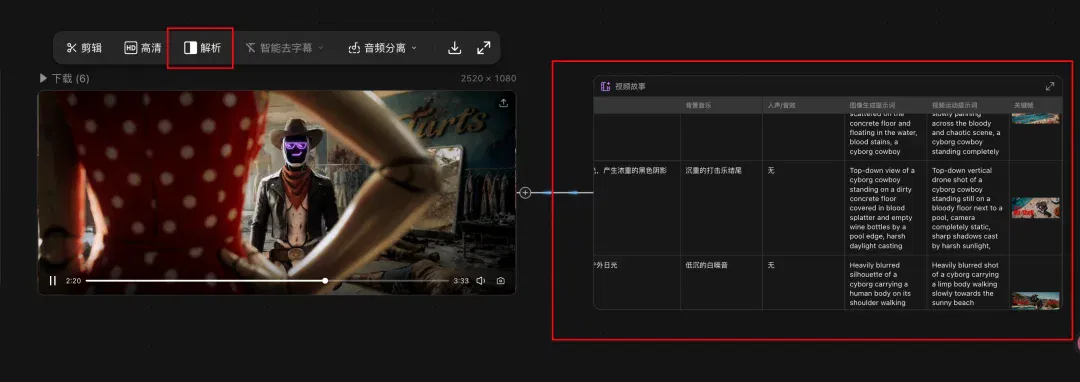Click the 'Top-down vertical drone shot' prompt cell
The height and width of the screenshot is (382, 1080).
967,208
